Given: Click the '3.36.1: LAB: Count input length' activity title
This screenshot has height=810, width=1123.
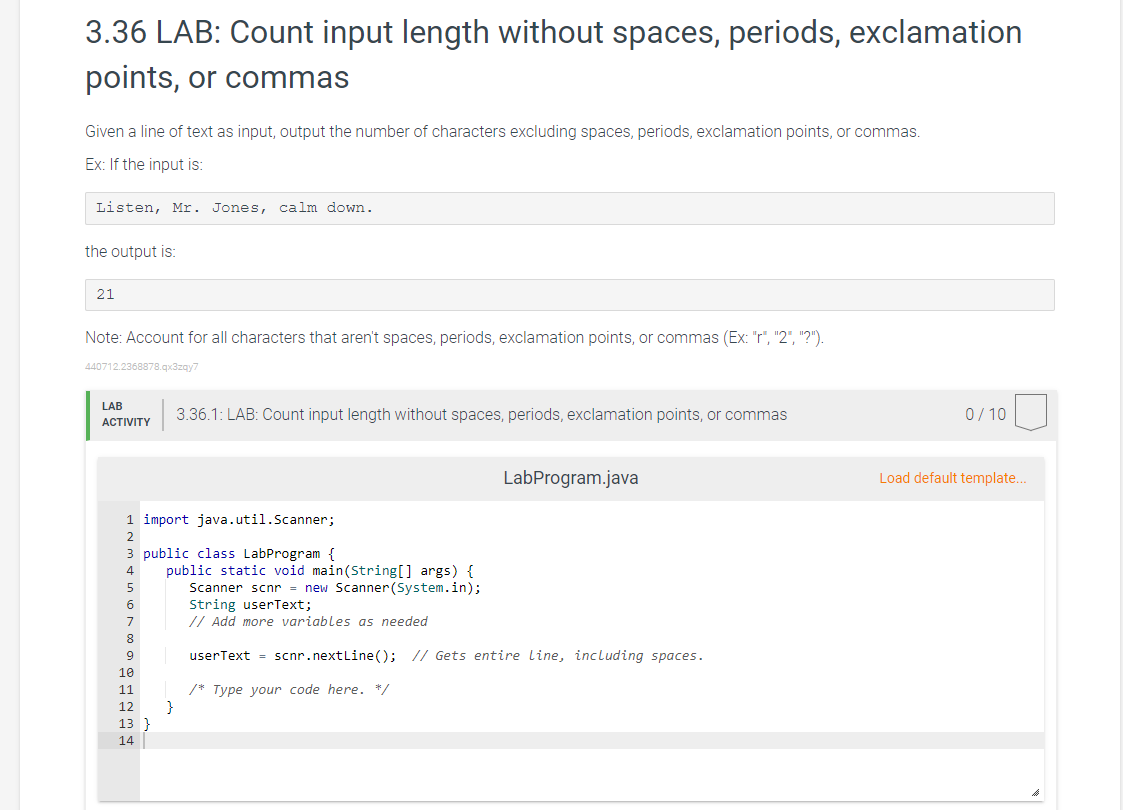Looking at the screenshot, I should click(481, 415).
